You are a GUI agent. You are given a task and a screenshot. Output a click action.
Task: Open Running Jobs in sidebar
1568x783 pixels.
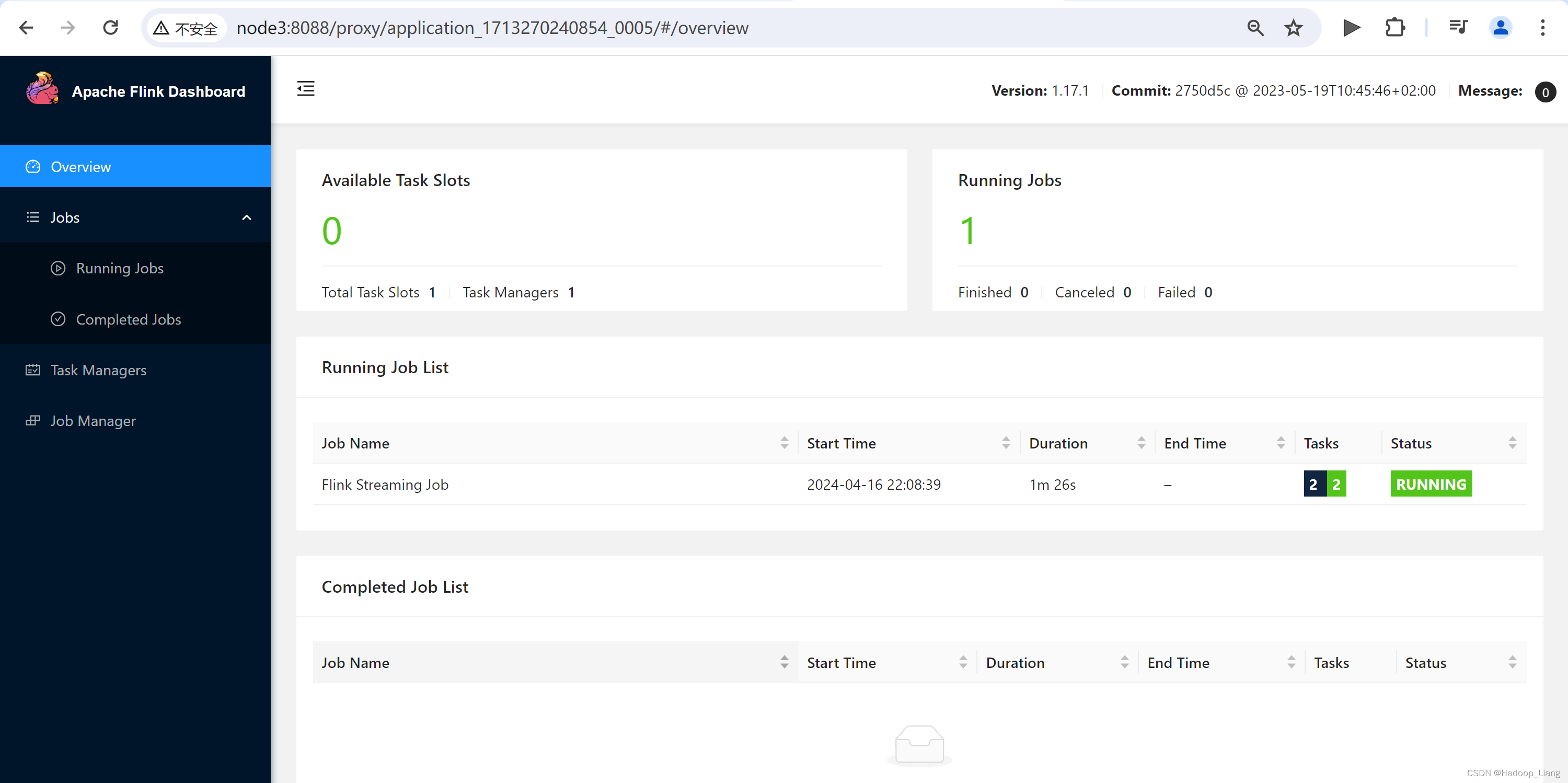(x=119, y=268)
